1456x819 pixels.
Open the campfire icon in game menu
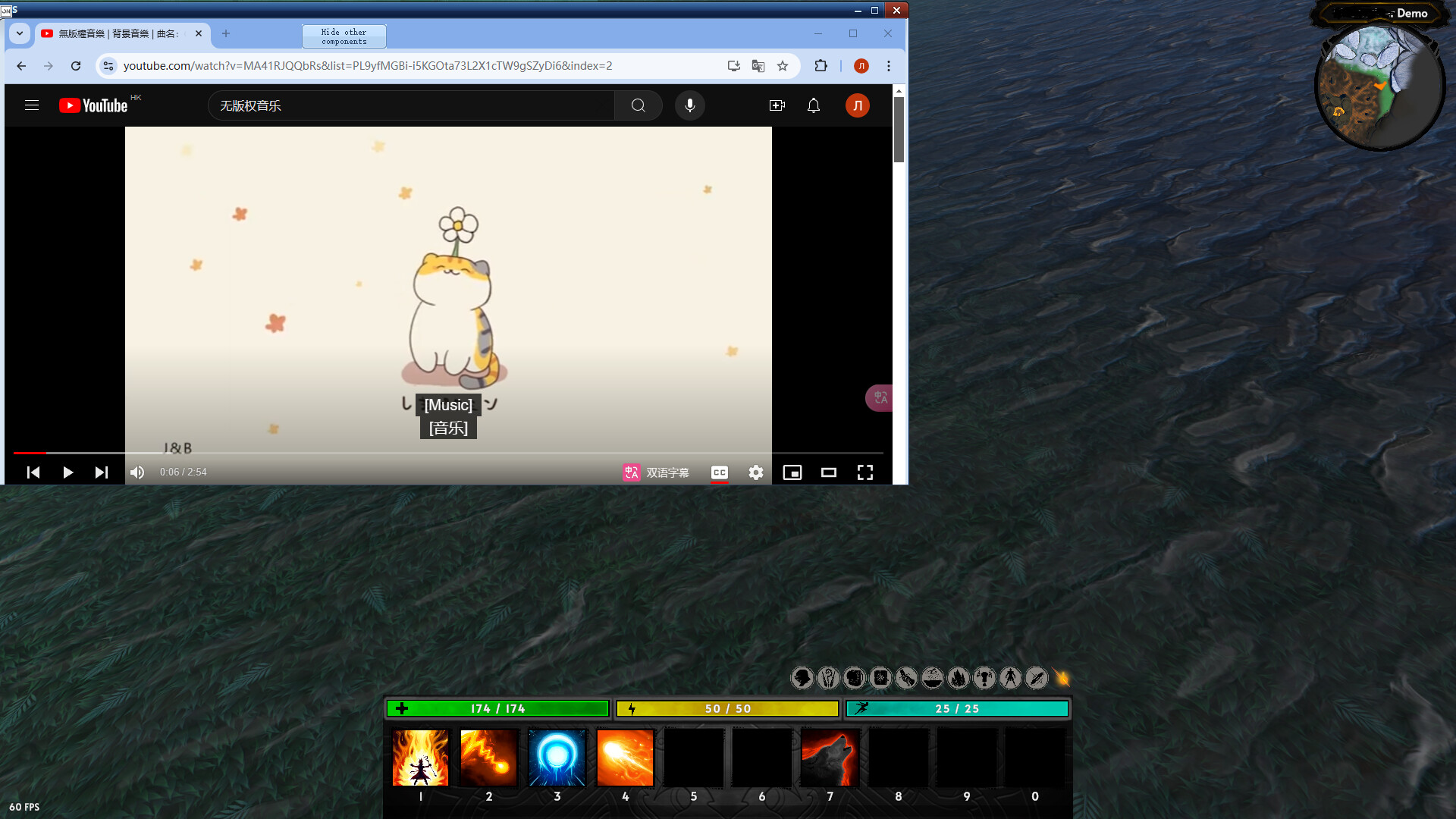tap(959, 678)
